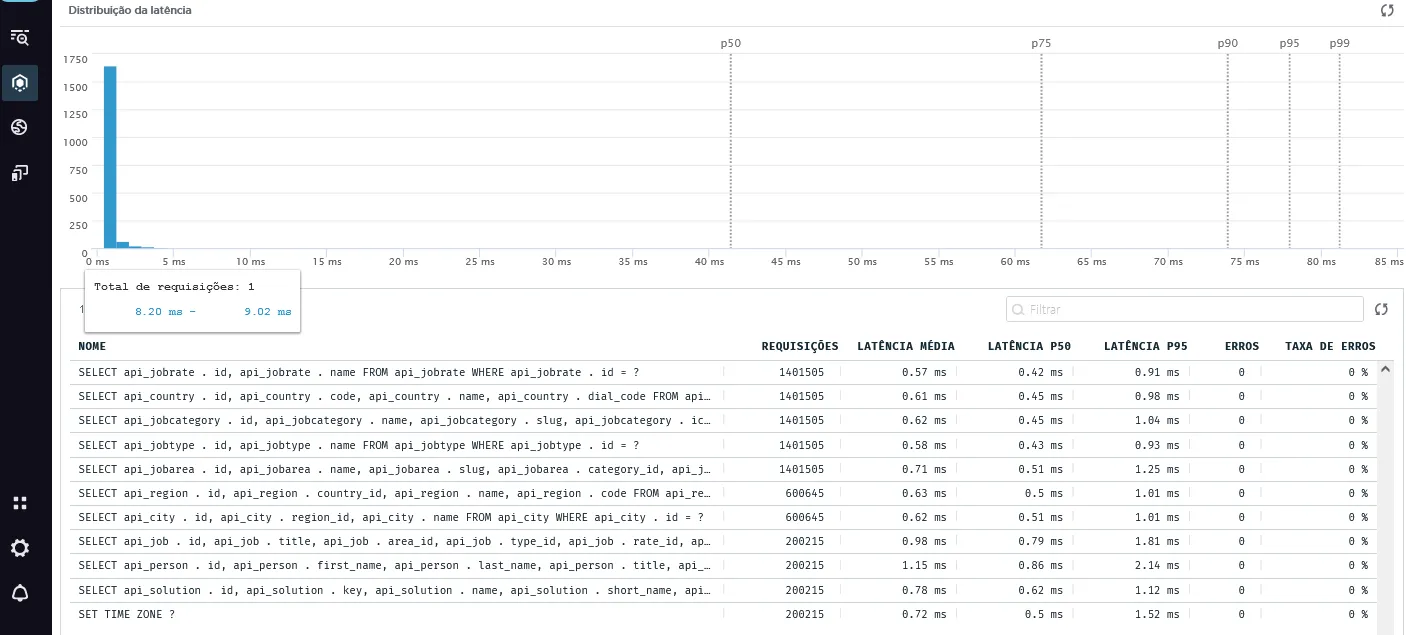
Task: Click the p95 percentile marker line
Action: point(1290,150)
